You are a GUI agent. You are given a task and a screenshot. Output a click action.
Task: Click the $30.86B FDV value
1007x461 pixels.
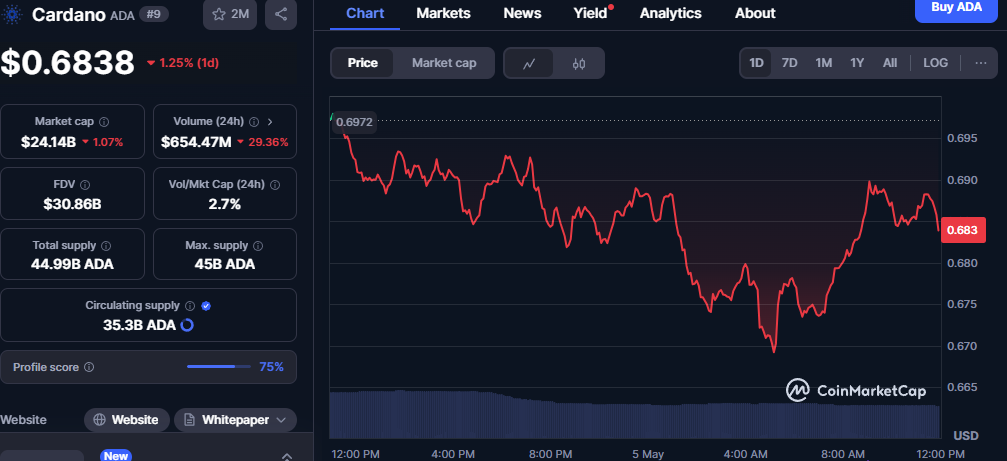(x=73, y=204)
